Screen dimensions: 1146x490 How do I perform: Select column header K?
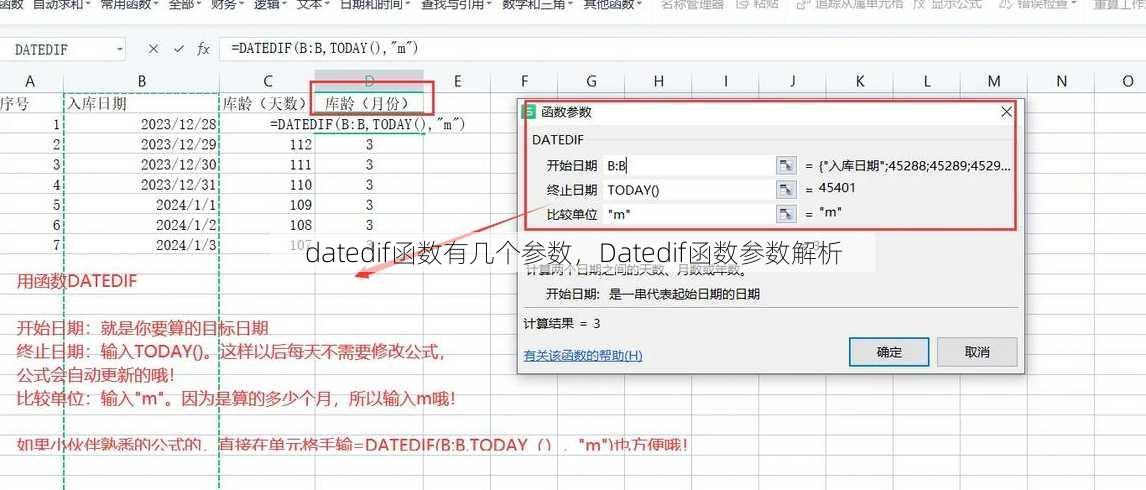[860, 81]
